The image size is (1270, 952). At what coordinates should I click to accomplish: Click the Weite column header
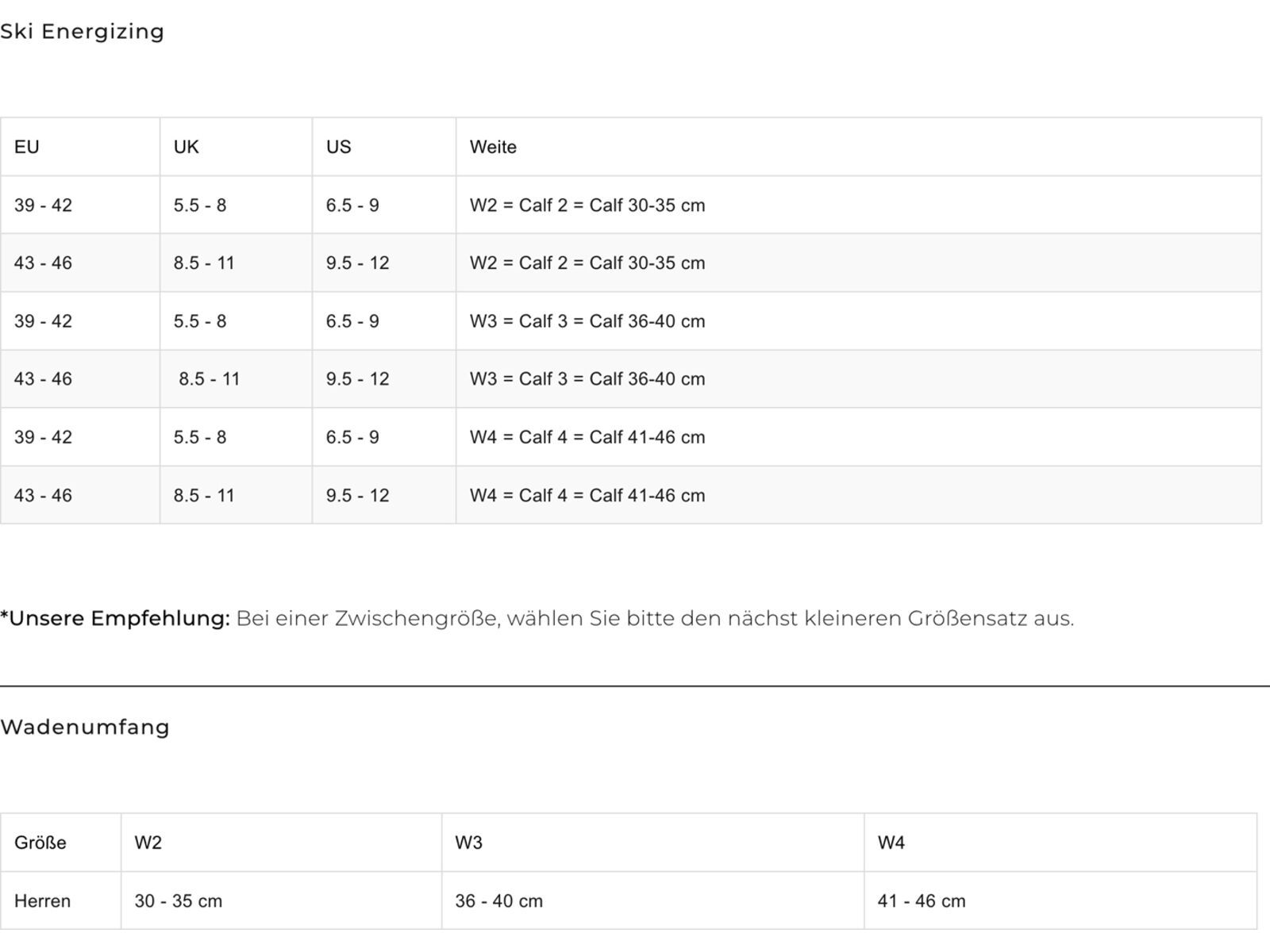[x=859, y=147]
